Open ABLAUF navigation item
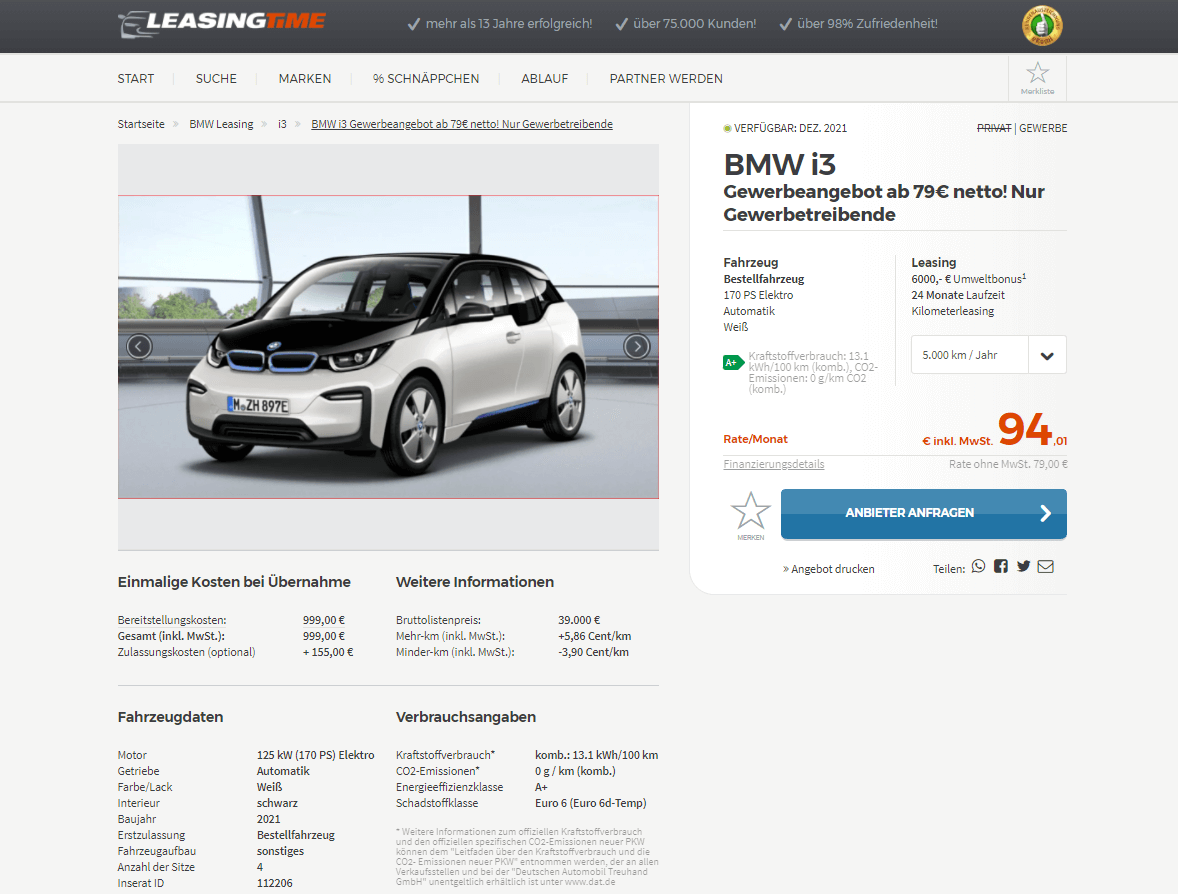The width and height of the screenshot is (1178, 894). pos(545,79)
